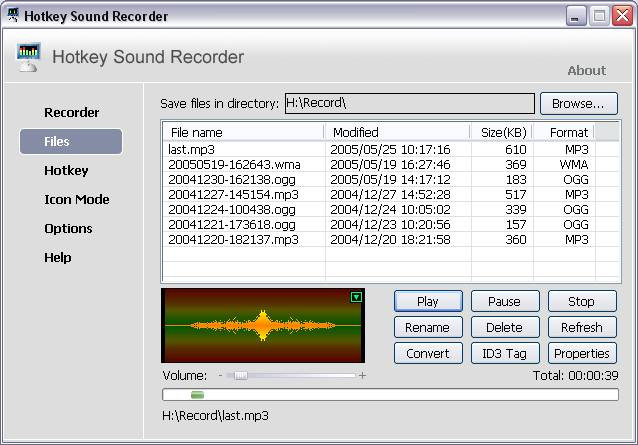Click the Total: 00:00:39 label
638x445 pixels.
[576, 375]
